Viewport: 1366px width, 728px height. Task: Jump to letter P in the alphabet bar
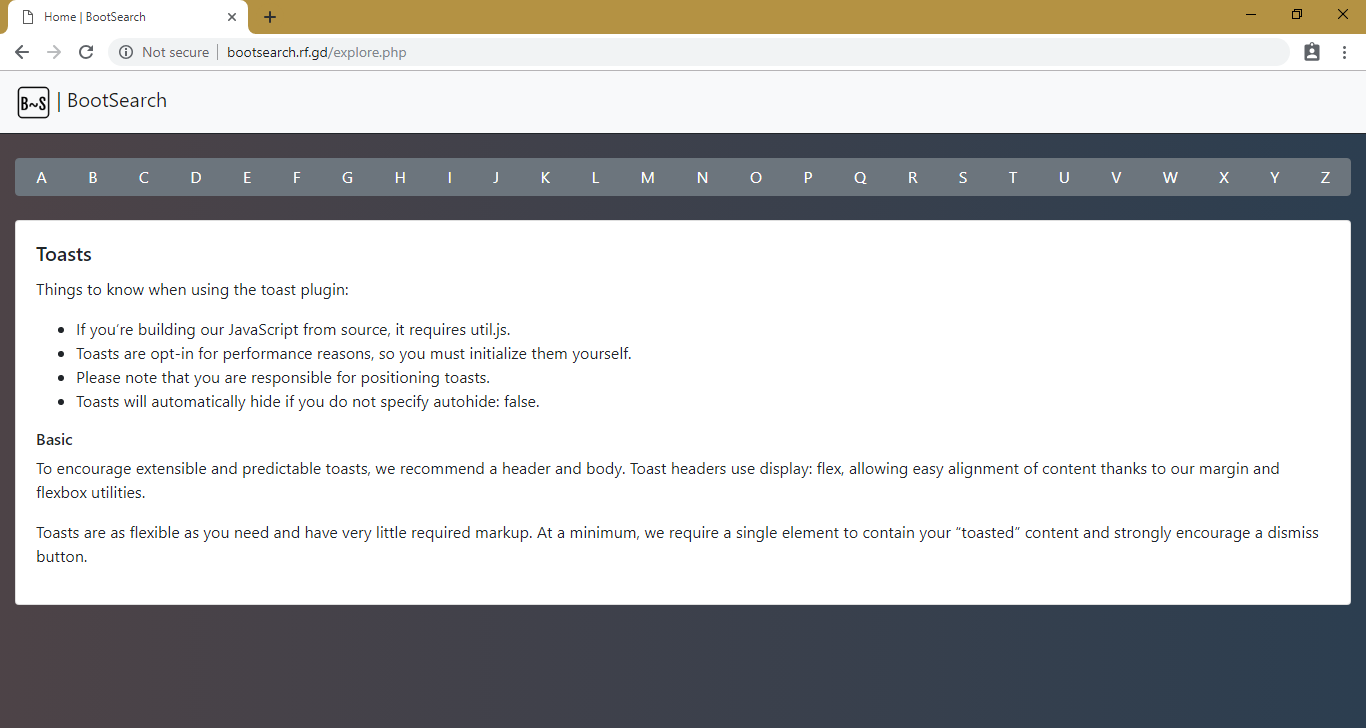(808, 177)
